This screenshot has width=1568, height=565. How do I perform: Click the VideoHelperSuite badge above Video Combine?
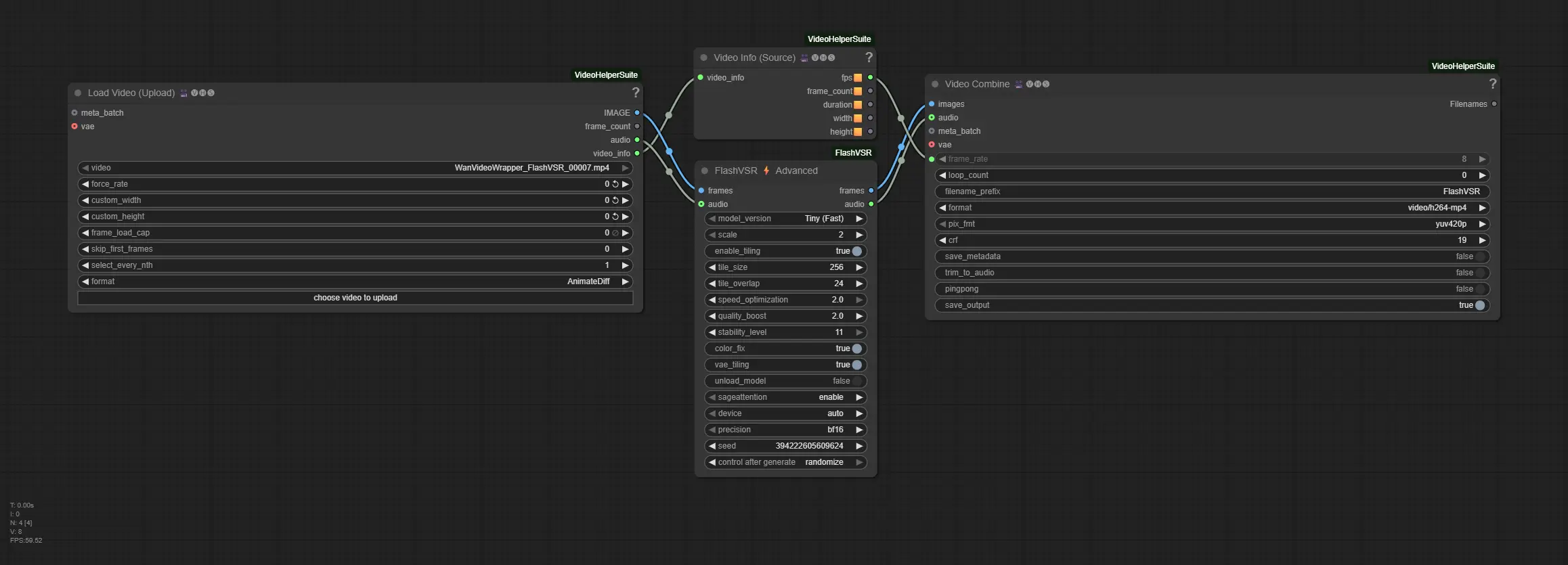(x=1462, y=66)
